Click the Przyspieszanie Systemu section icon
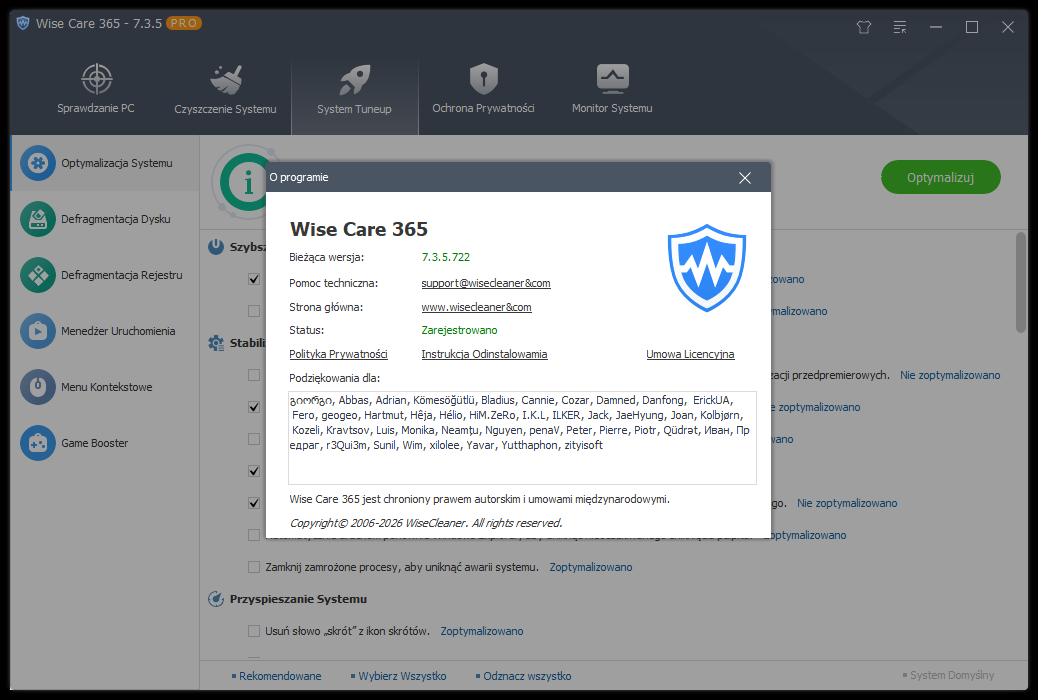This screenshot has height=700, width=1038. coord(216,599)
